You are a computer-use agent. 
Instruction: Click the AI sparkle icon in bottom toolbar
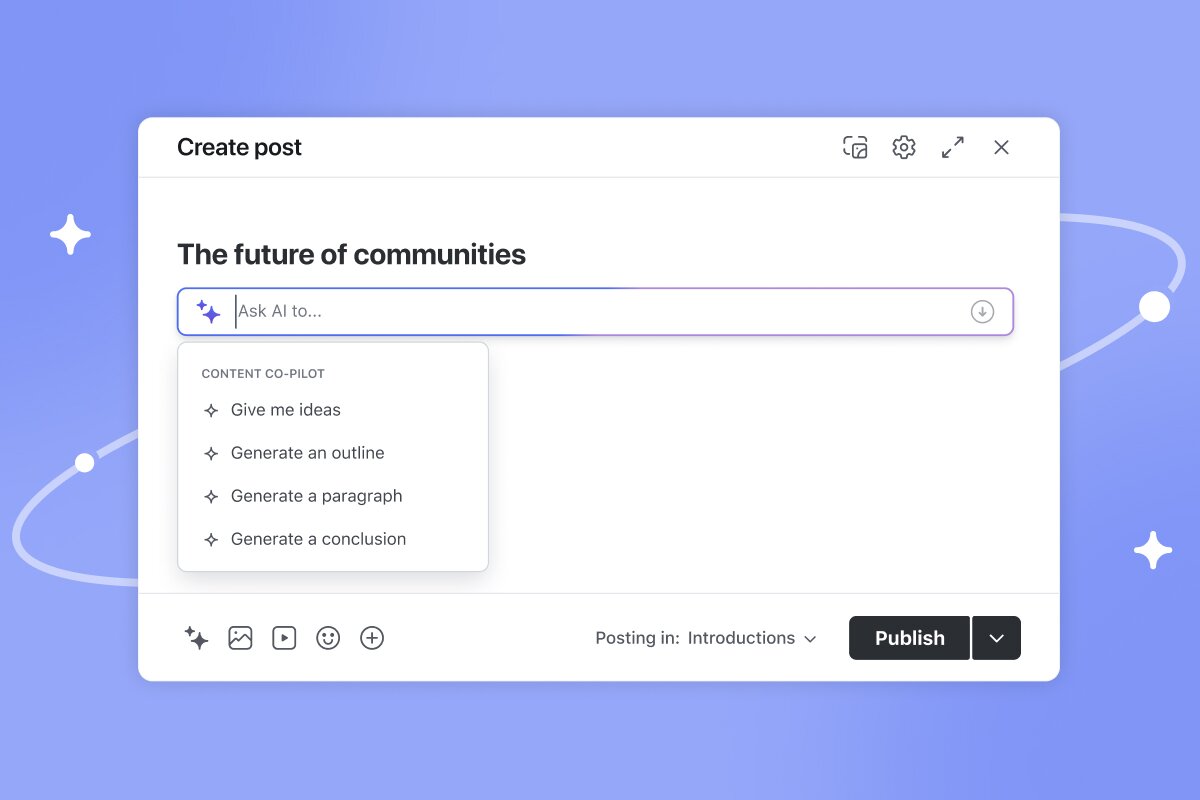[196, 638]
